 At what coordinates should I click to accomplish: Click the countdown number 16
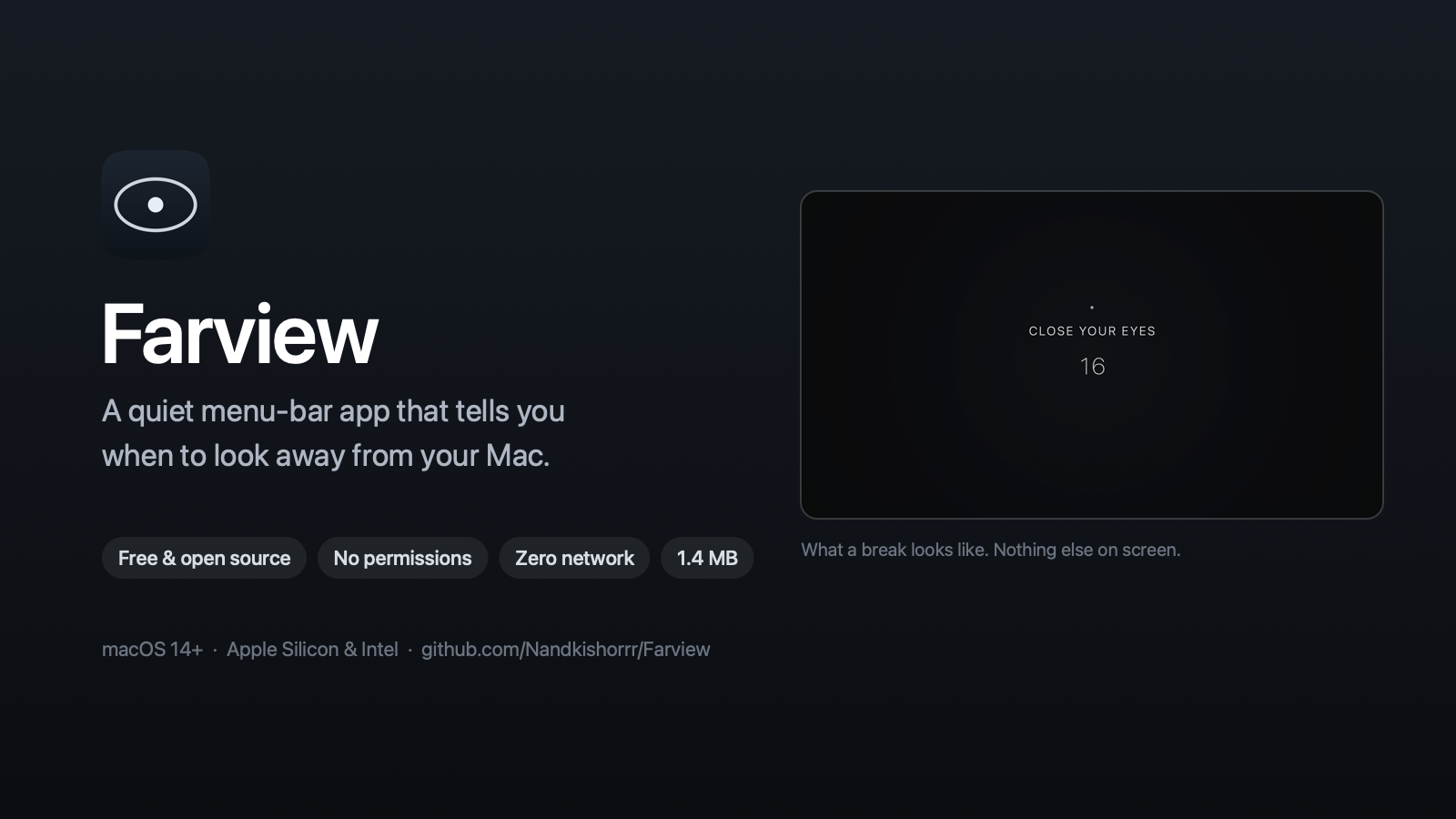[x=1092, y=367]
